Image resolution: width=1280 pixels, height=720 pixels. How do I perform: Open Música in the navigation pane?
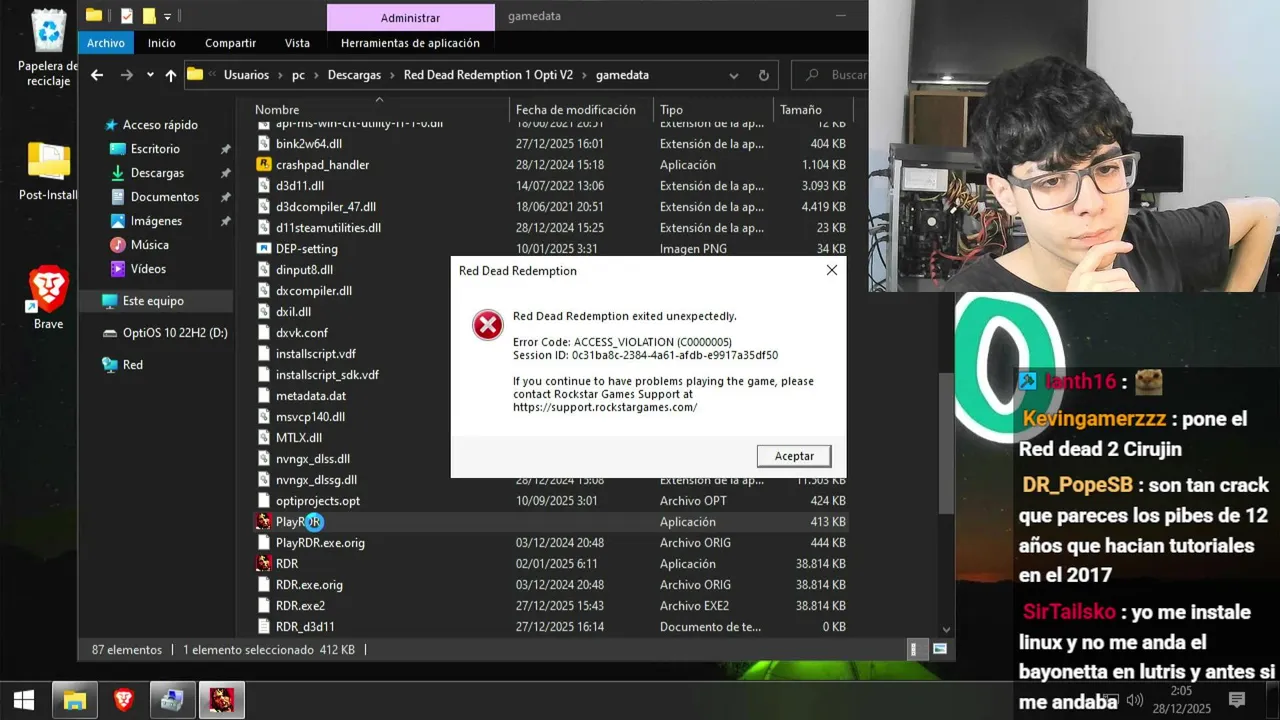point(149,245)
